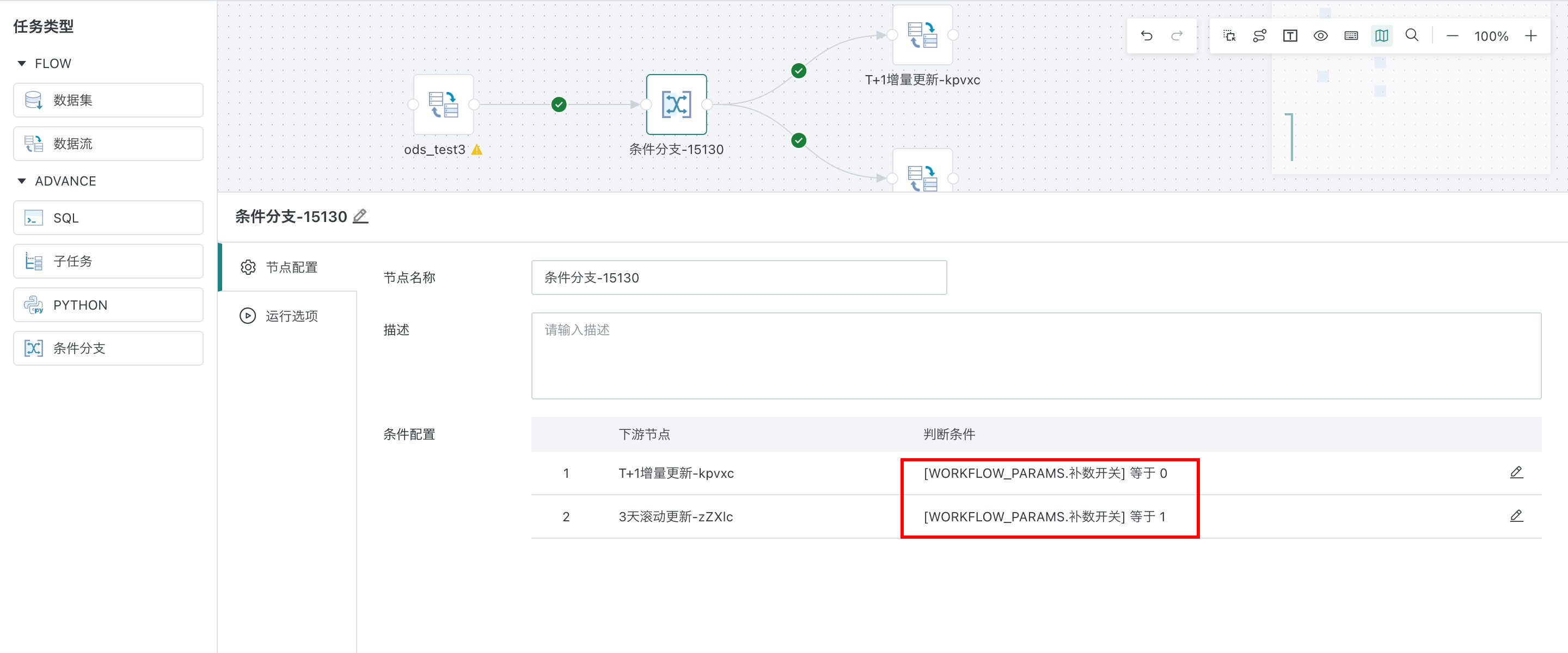Collapse the ADVANCE task category
The height and width of the screenshot is (653, 1568).
22,181
